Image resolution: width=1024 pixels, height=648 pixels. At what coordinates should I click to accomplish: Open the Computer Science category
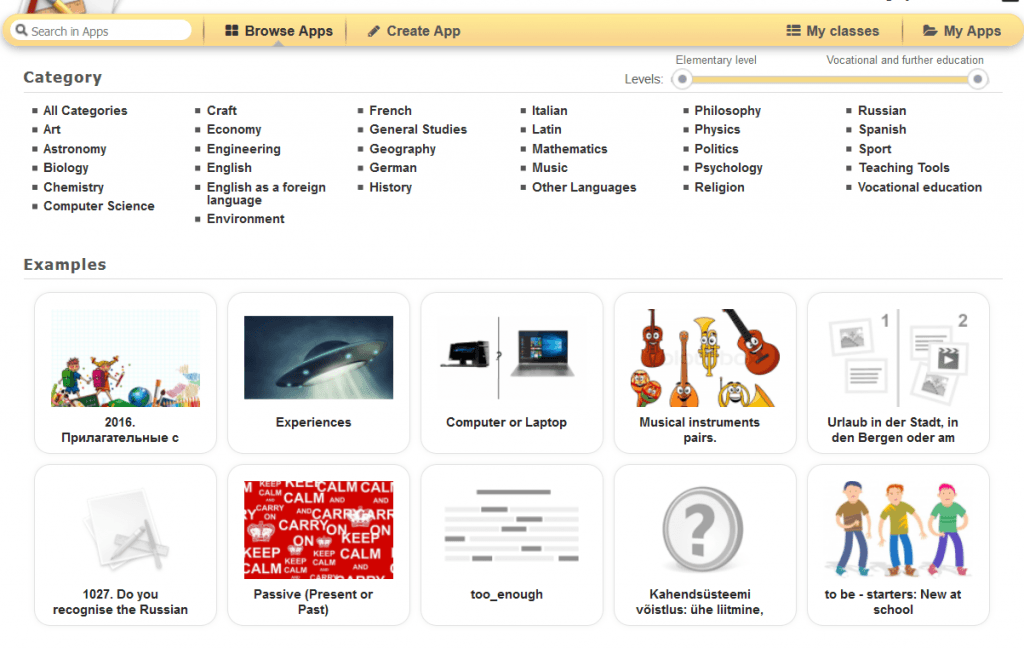coord(99,206)
